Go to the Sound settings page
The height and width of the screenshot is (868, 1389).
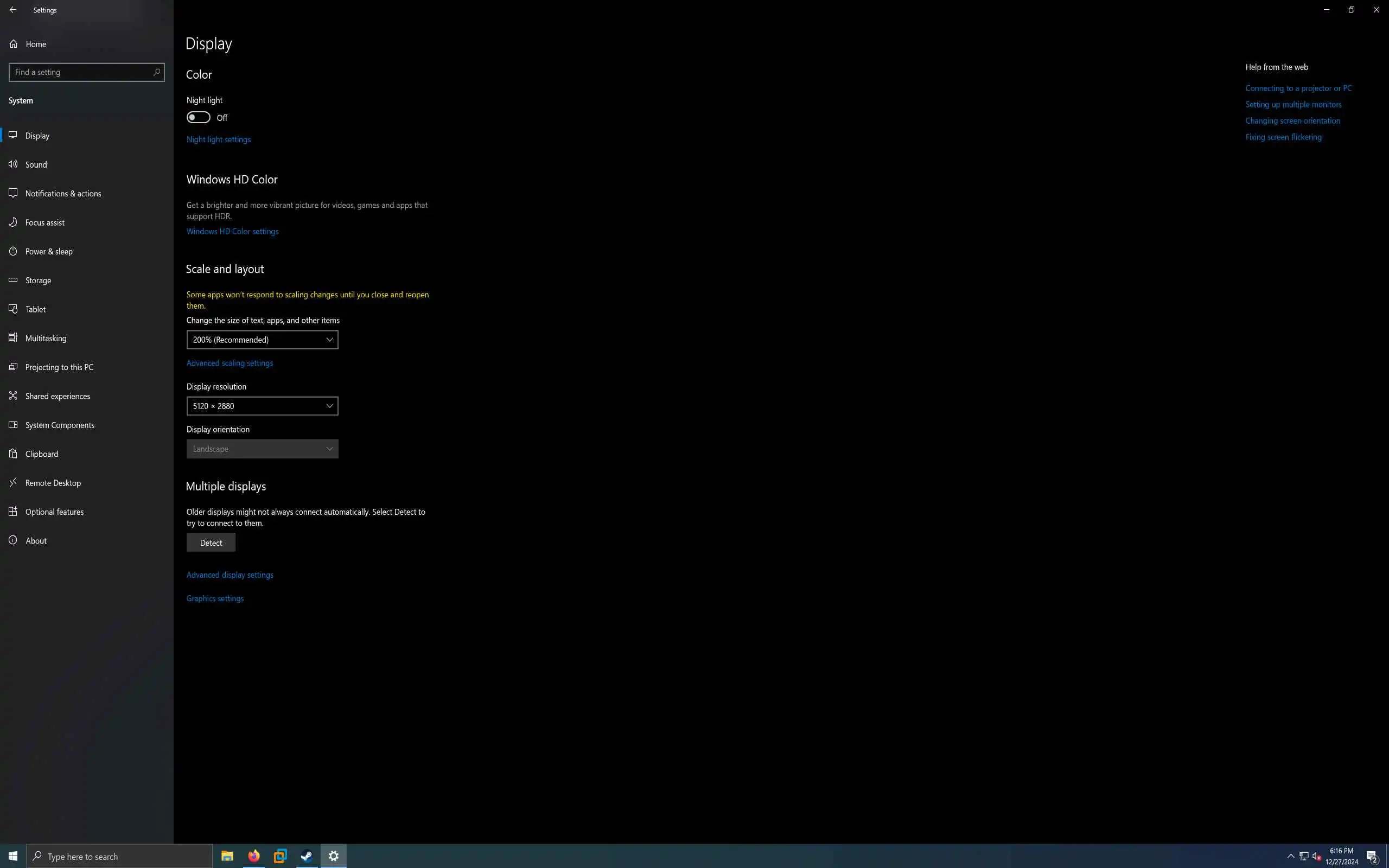pos(36,165)
